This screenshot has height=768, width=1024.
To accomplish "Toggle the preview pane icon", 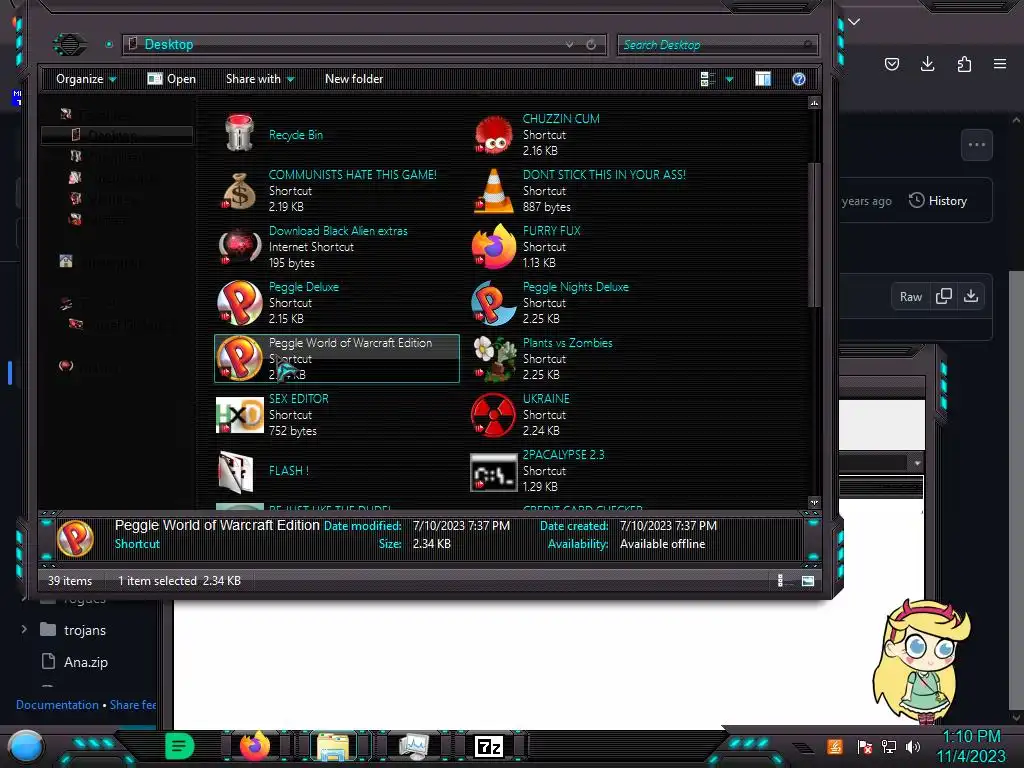I will tap(763, 79).
